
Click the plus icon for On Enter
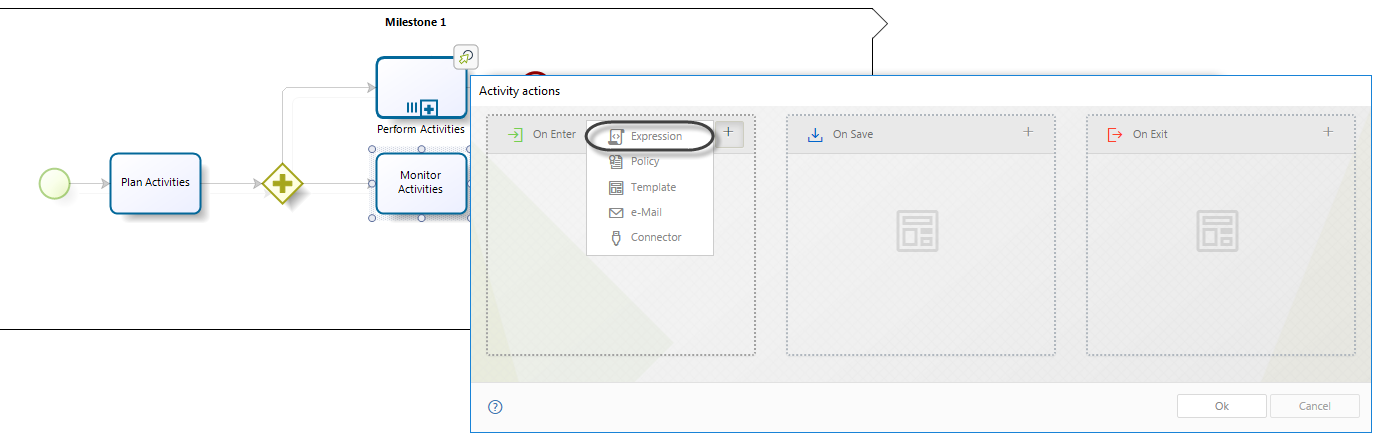click(x=729, y=133)
